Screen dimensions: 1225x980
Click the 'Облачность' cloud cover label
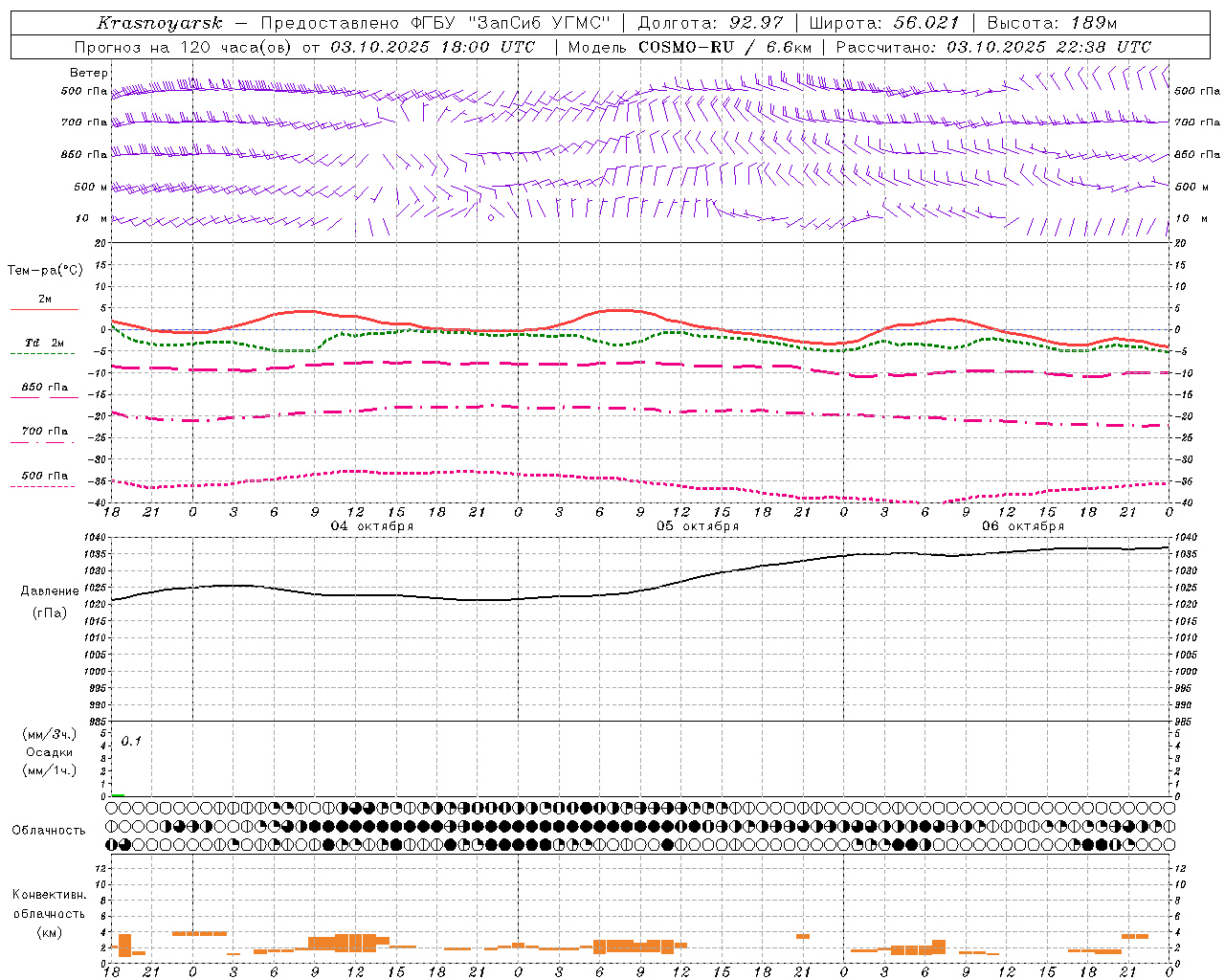pyautogui.click(x=49, y=831)
